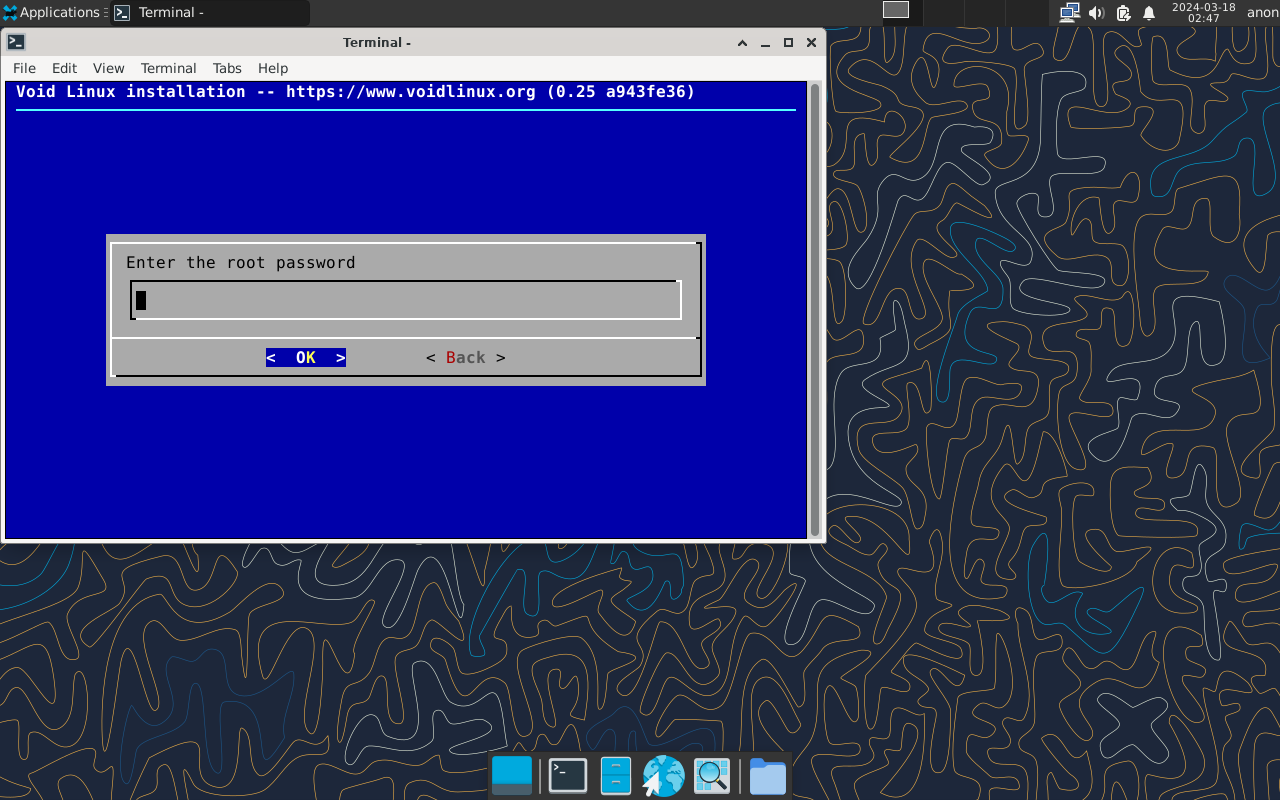Open the notifications bell icon

point(1149,12)
